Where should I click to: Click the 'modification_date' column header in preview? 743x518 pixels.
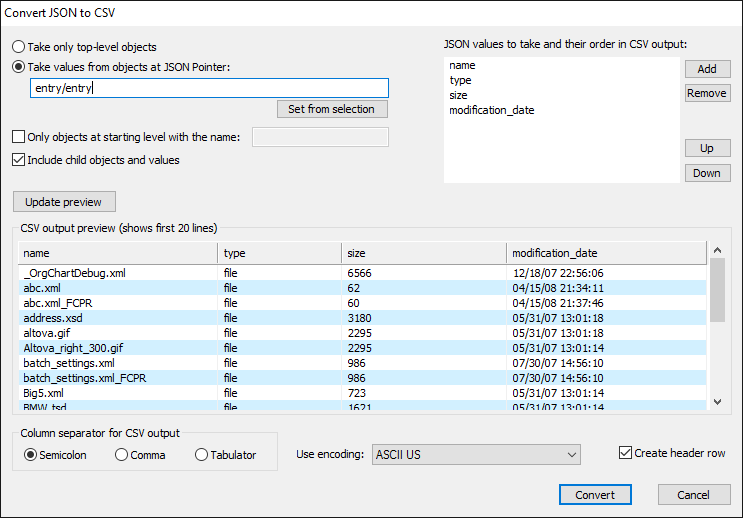tap(607, 253)
